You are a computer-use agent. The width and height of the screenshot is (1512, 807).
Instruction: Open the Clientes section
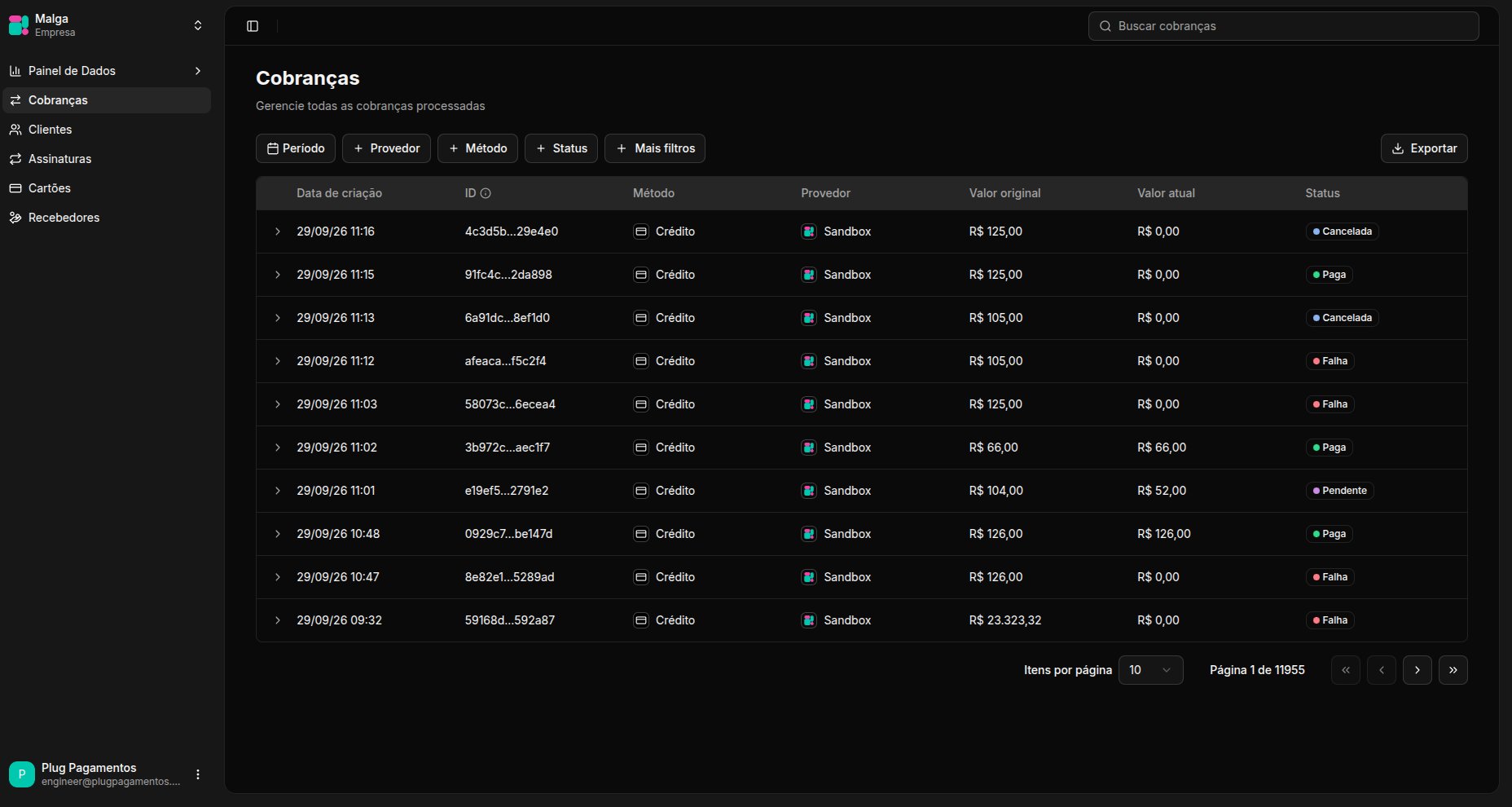[x=106, y=130]
